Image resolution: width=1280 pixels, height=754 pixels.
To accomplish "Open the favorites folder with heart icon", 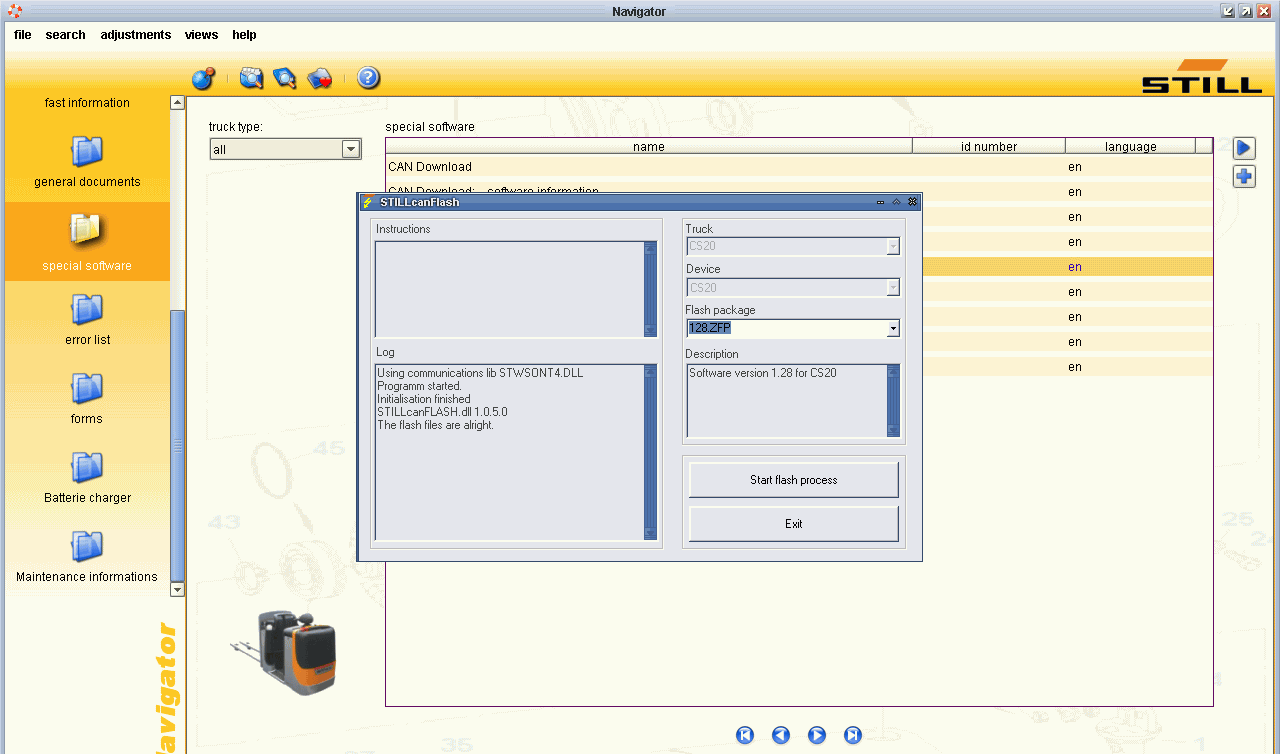I will 320,78.
